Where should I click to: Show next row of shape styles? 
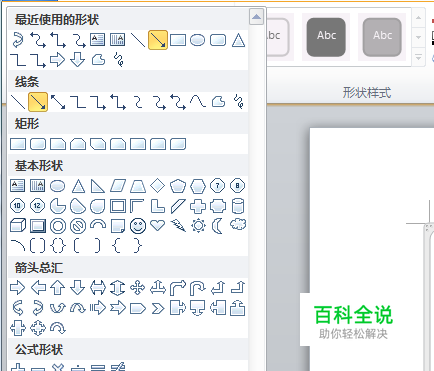tap(418, 37)
